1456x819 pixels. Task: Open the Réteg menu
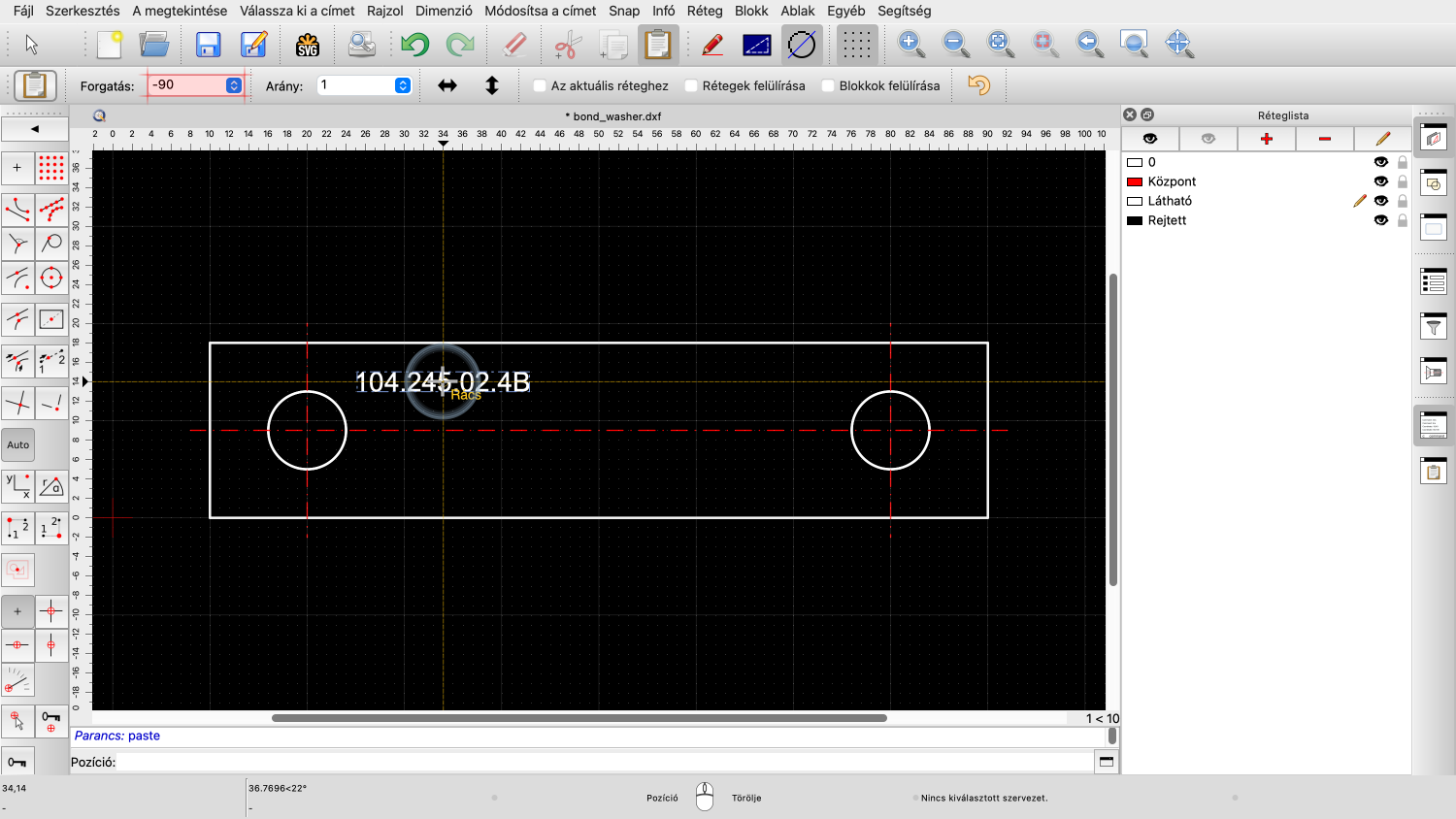[x=705, y=11]
